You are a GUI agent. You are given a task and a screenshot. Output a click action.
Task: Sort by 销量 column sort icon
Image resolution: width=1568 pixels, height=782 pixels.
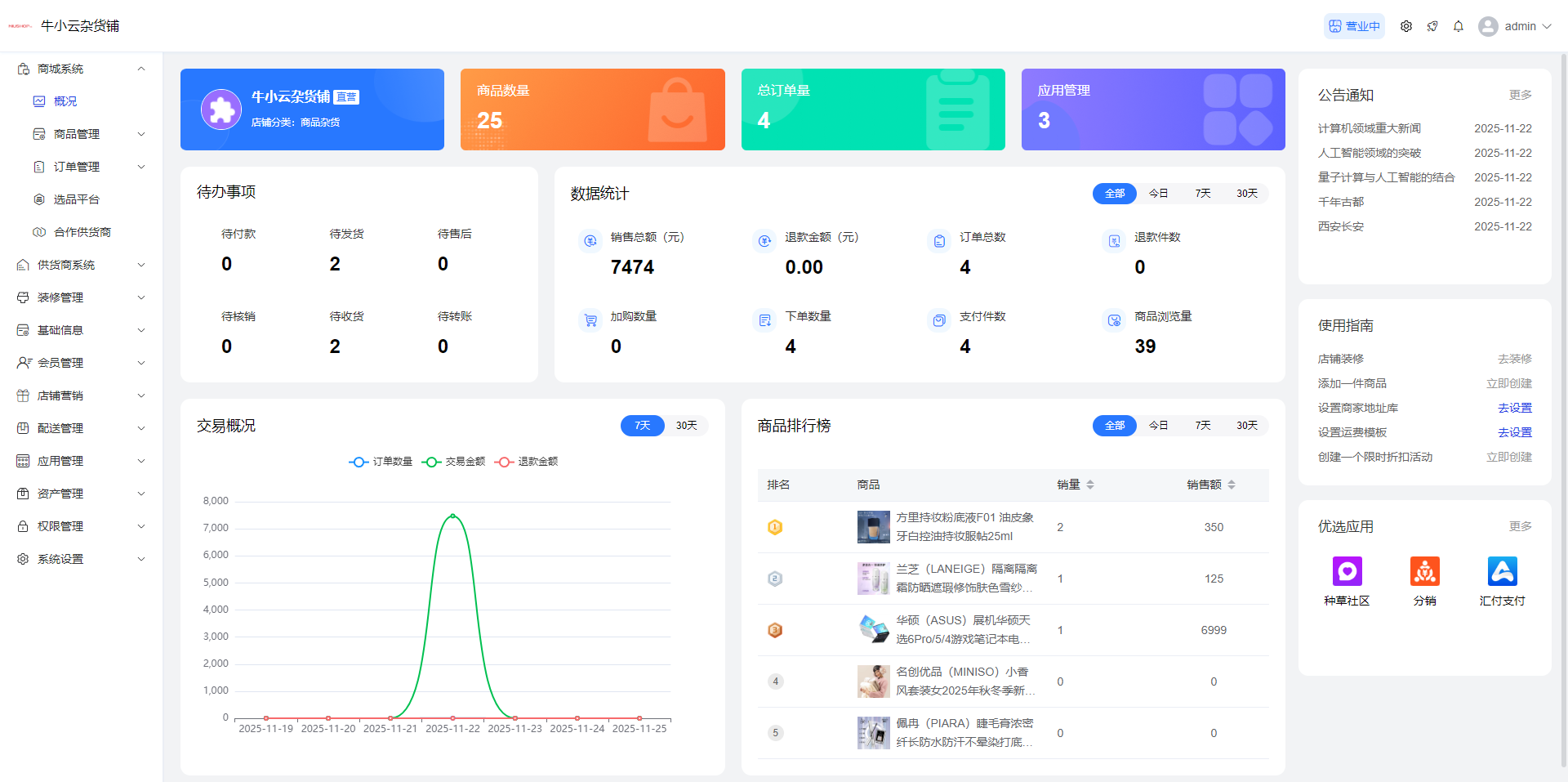pos(1089,485)
